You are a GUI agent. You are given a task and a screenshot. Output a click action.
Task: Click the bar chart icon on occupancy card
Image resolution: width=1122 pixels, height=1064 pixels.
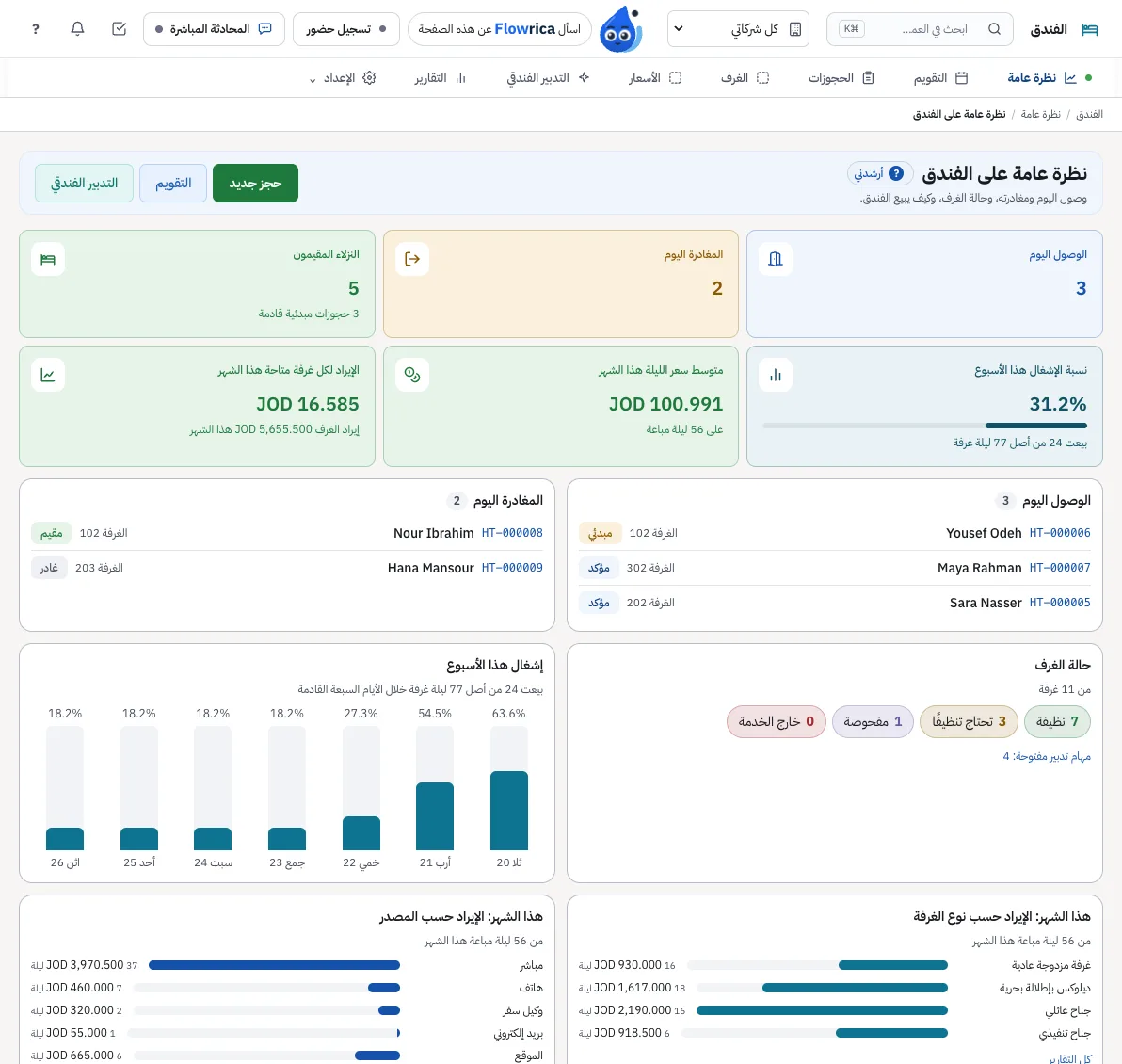point(775,375)
